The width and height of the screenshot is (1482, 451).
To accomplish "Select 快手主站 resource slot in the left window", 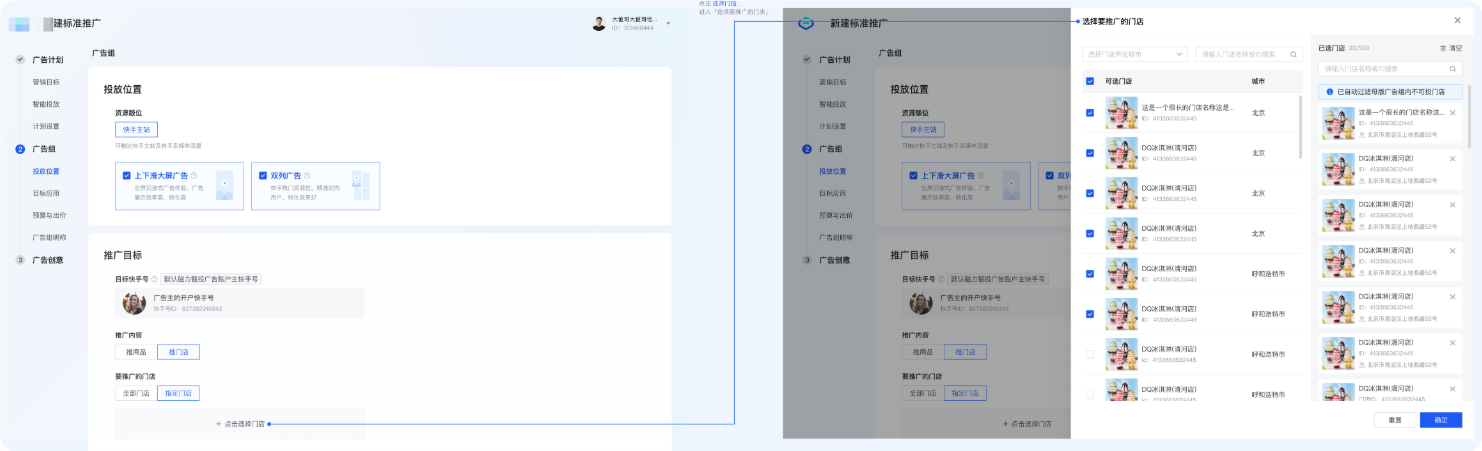I will pyautogui.click(x=136, y=129).
